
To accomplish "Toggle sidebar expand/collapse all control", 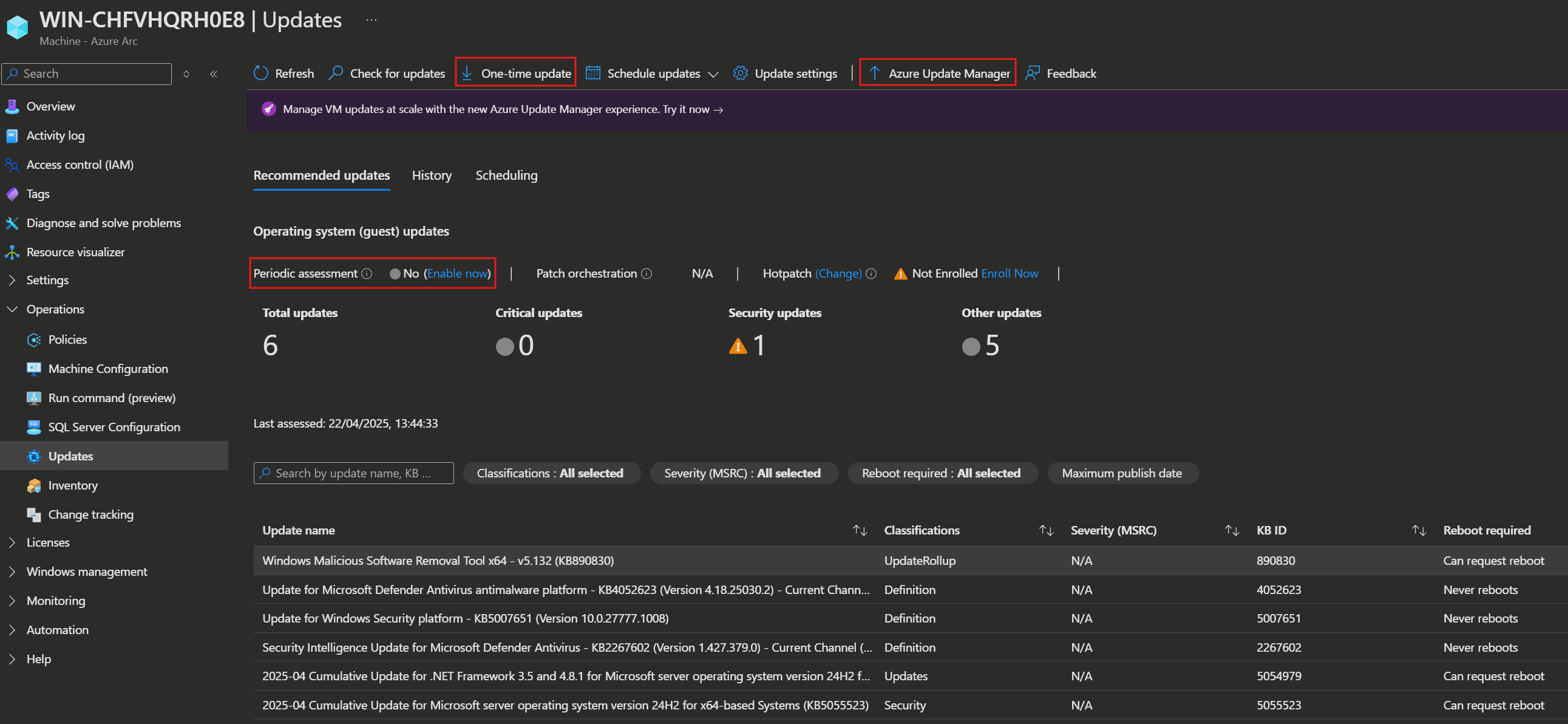I will (186, 74).
